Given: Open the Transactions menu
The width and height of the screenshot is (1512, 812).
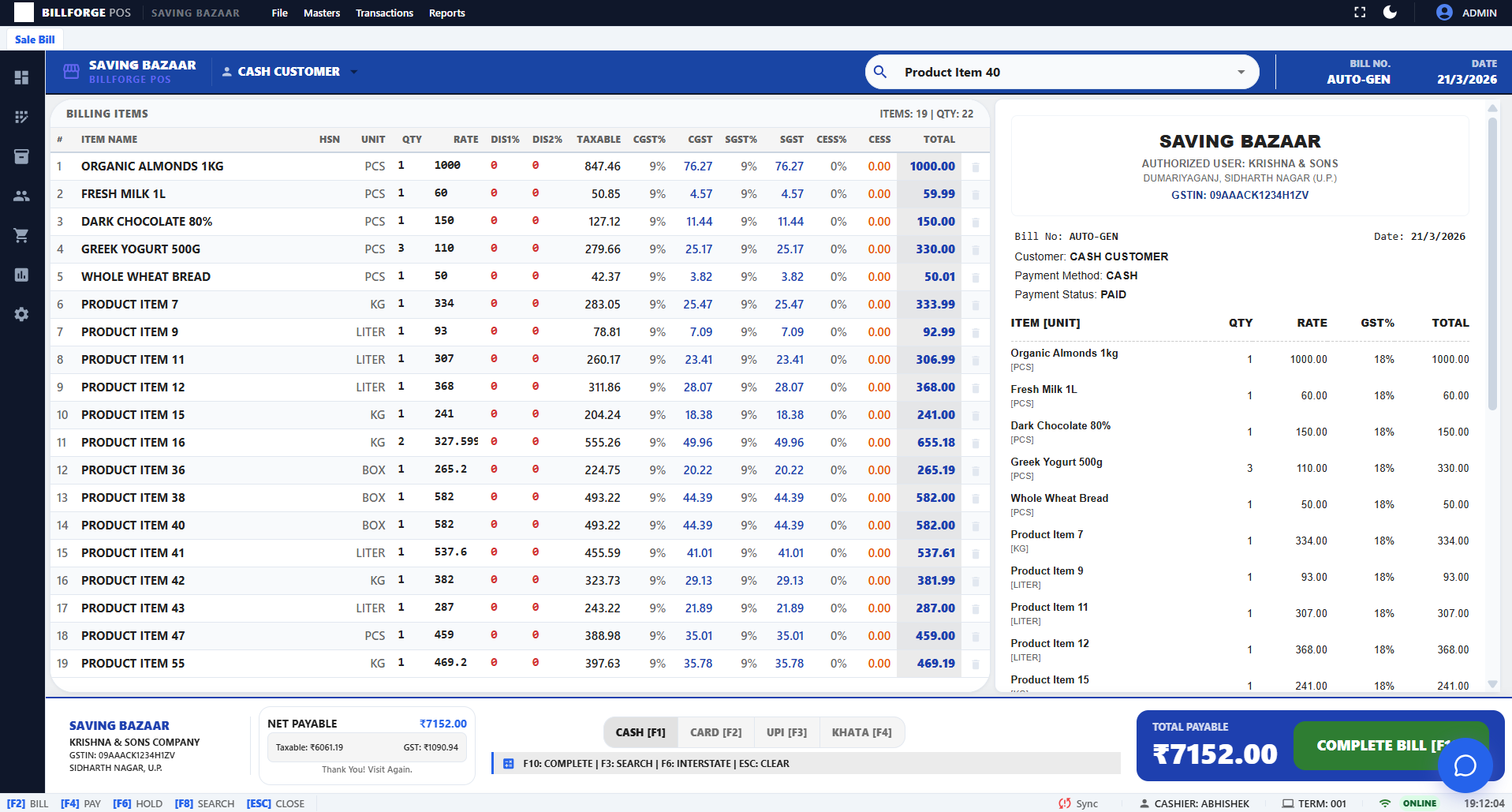Looking at the screenshot, I should pyautogui.click(x=384, y=13).
